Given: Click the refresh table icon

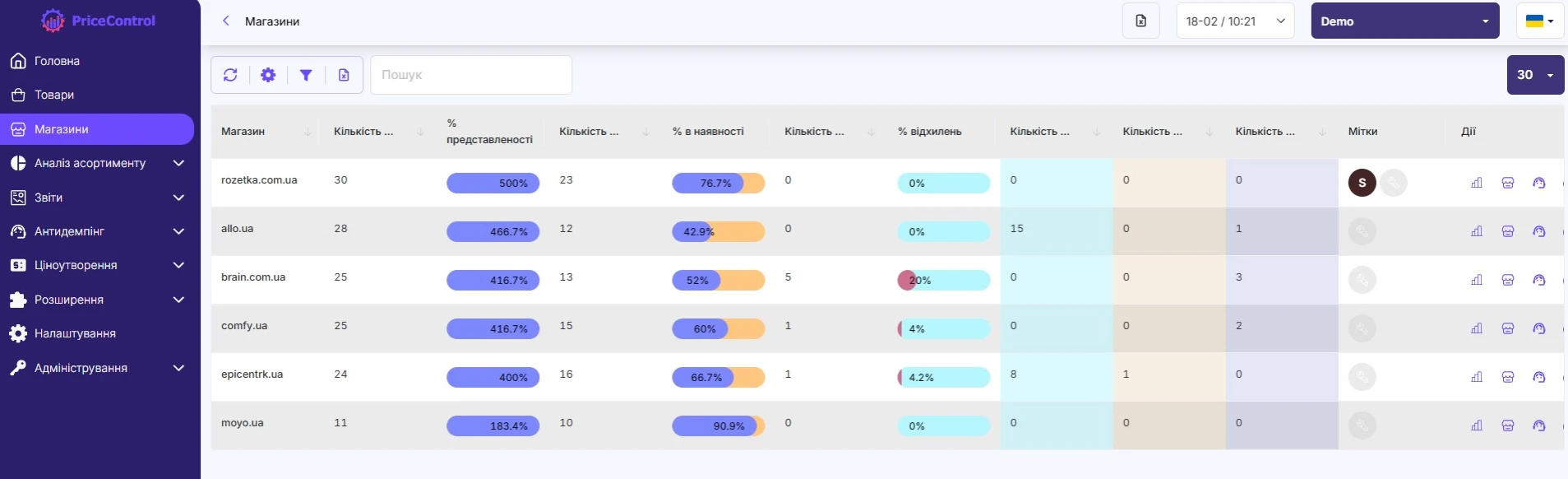Looking at the screenshot, I should (230, 75).
